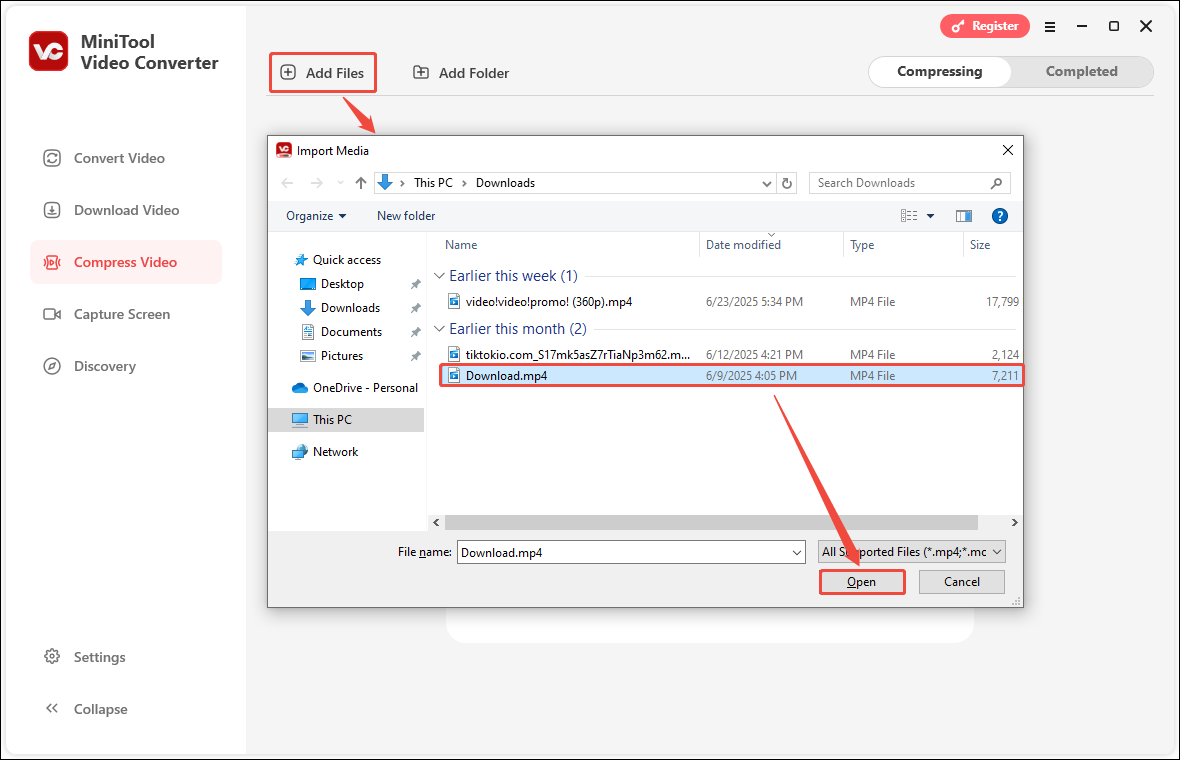
Task: Click the Settings gear icon in the sidebar
Action: point(52,656)
